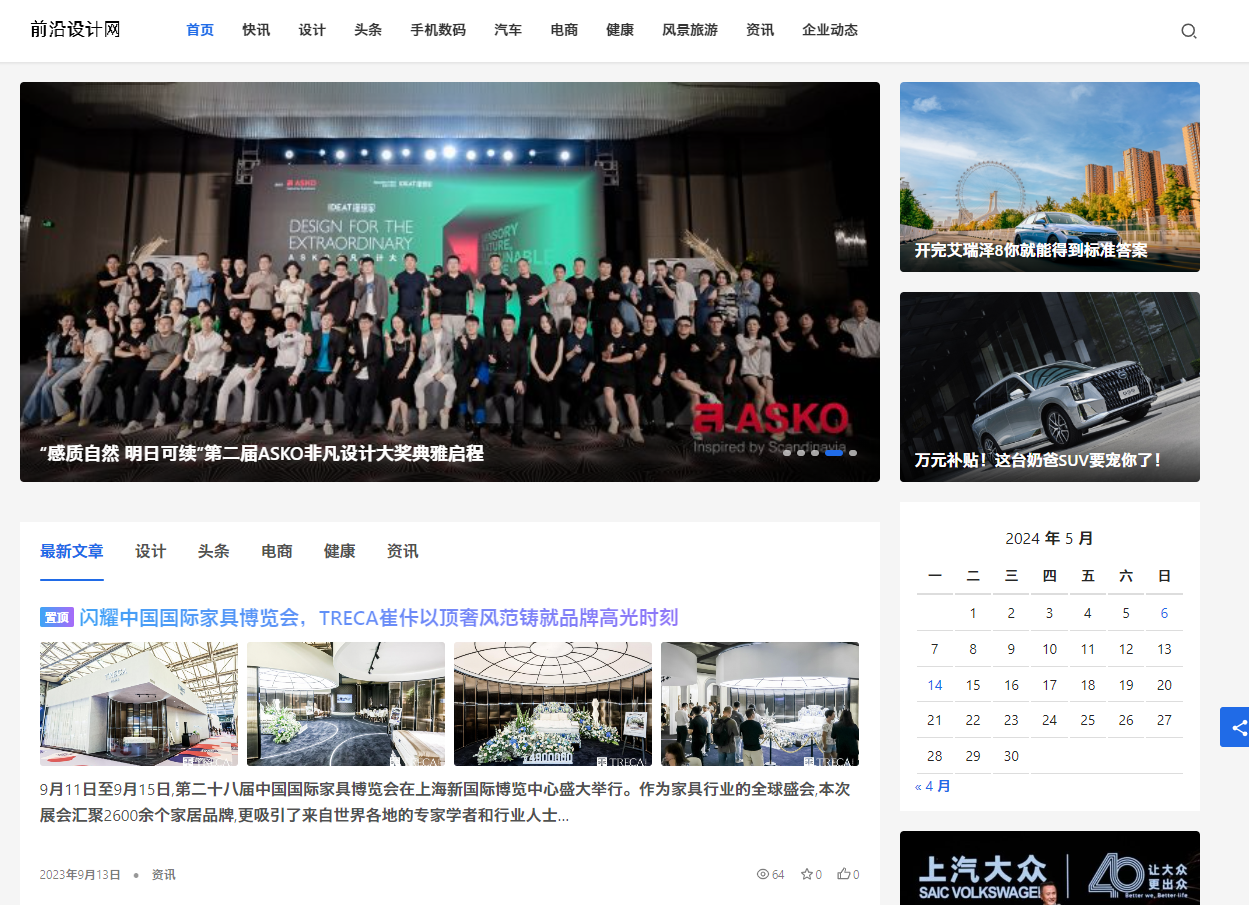Viewport: 1249px width, 905px height.
Task: Click the eye views icon showing 64
Action: point(763,874)
